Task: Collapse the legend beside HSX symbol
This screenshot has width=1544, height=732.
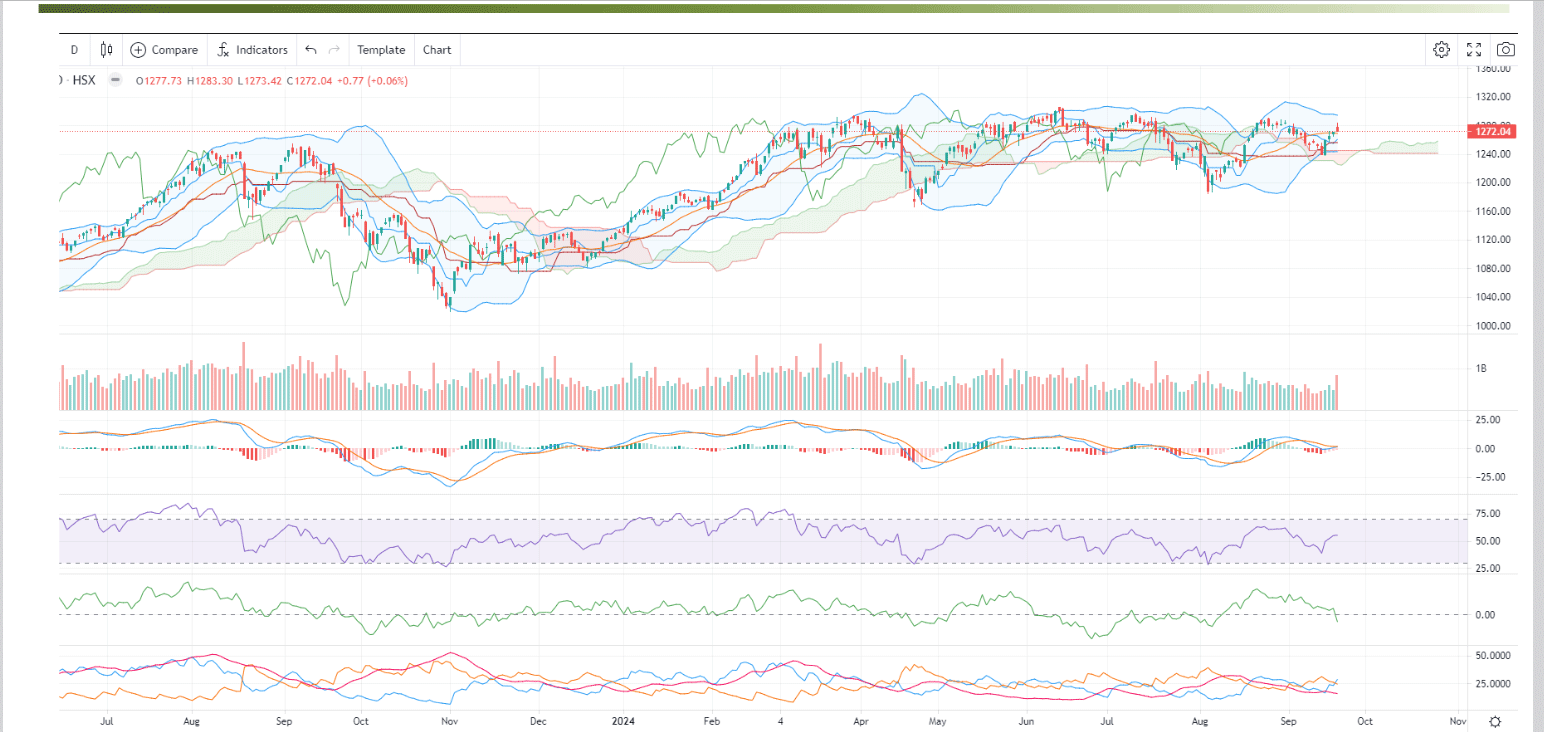Action: pos(115,80)
